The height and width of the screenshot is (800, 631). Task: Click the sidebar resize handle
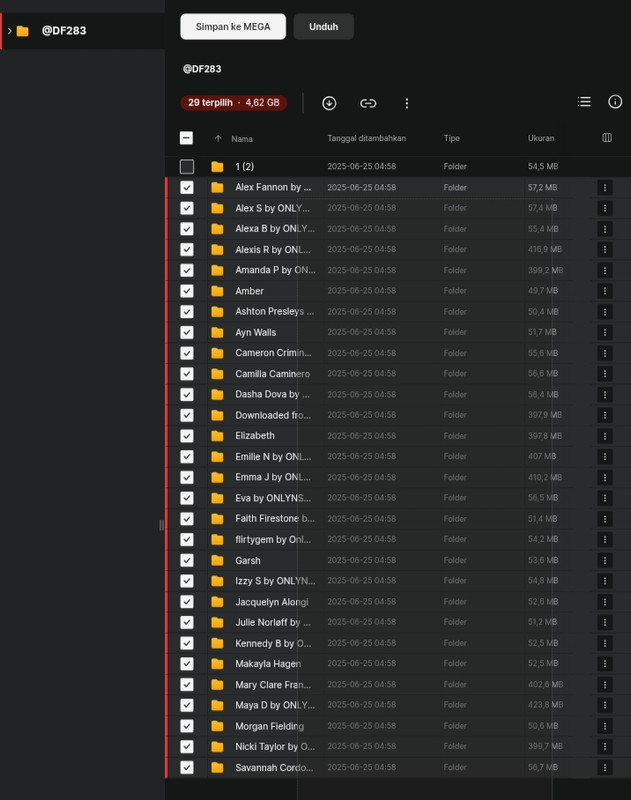(161, 526)
